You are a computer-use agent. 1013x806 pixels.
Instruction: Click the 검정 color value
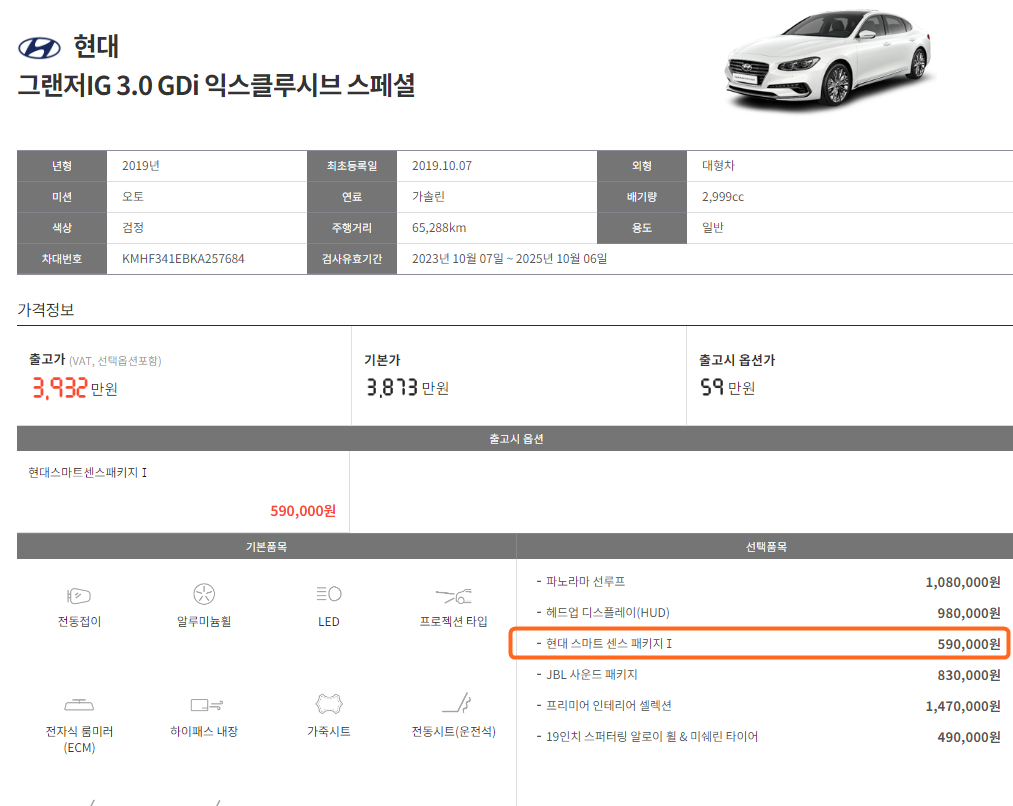[x=133, y=228]
